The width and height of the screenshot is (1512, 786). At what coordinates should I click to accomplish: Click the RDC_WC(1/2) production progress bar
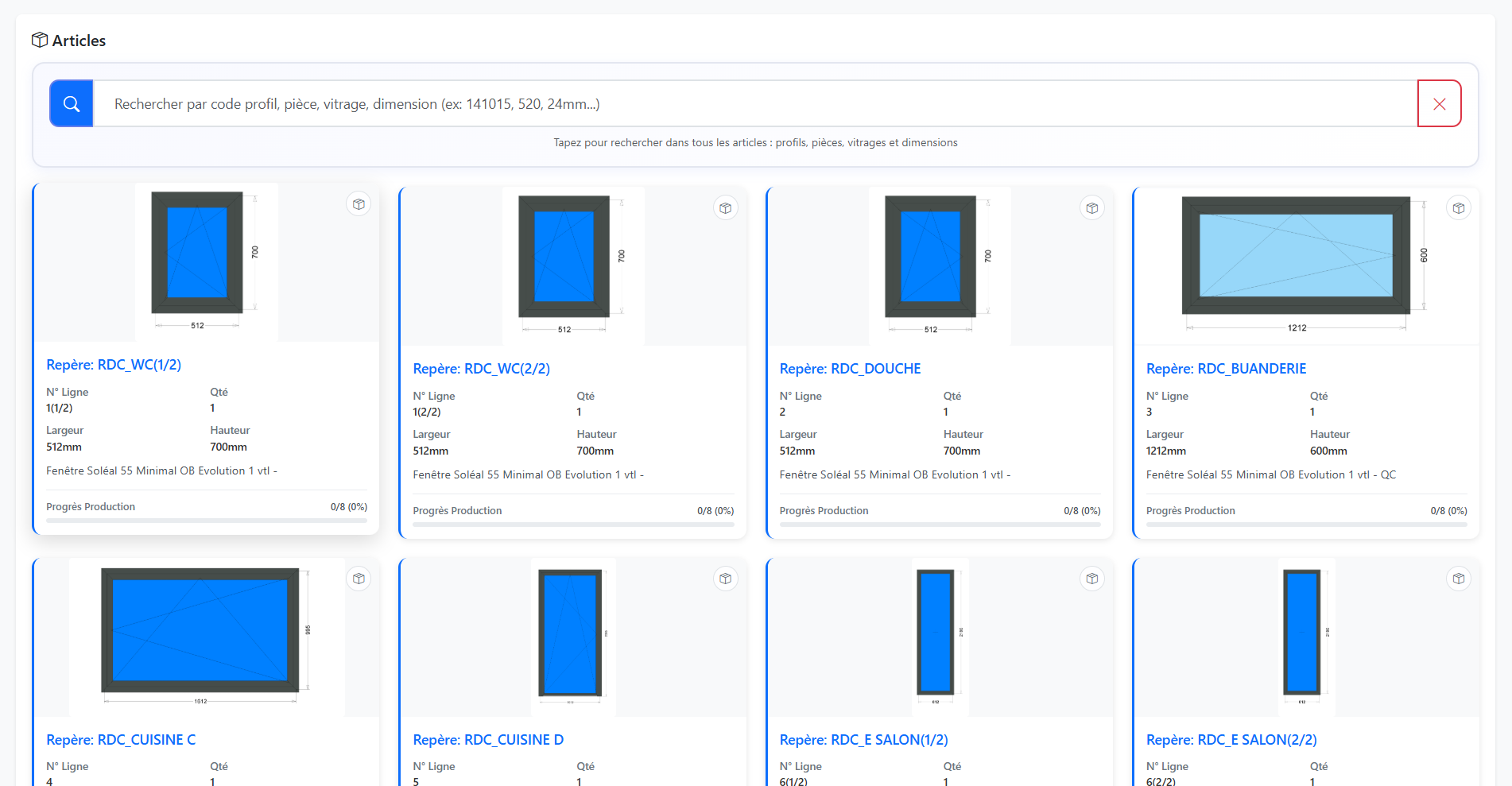(x=207, y=521)
